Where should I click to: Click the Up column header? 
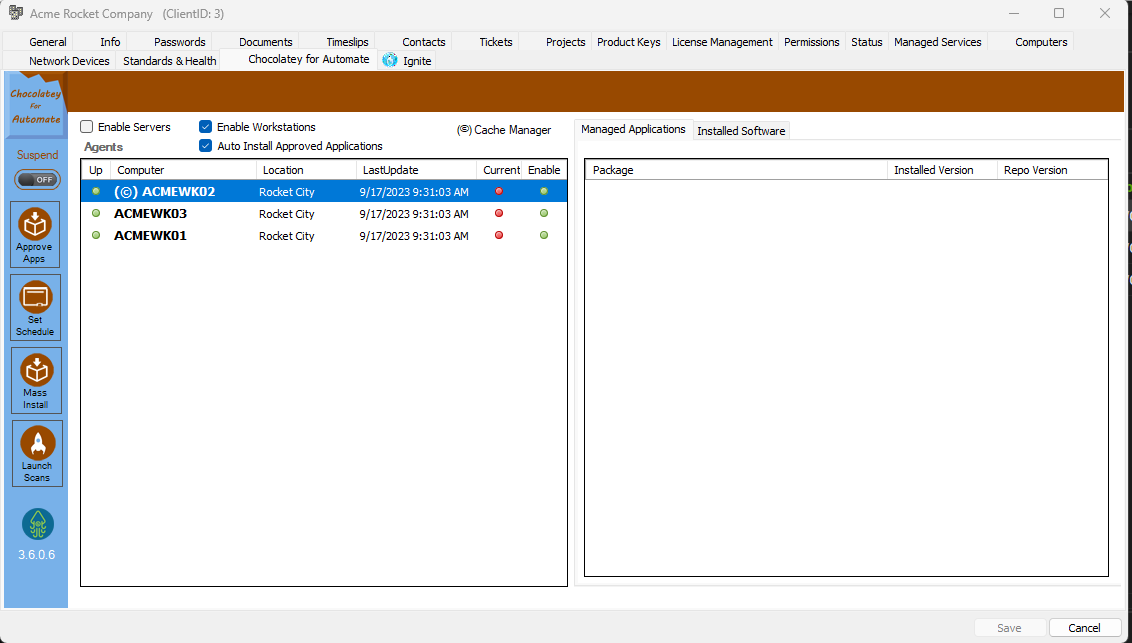pyautogui.click(x=96, y=170)
